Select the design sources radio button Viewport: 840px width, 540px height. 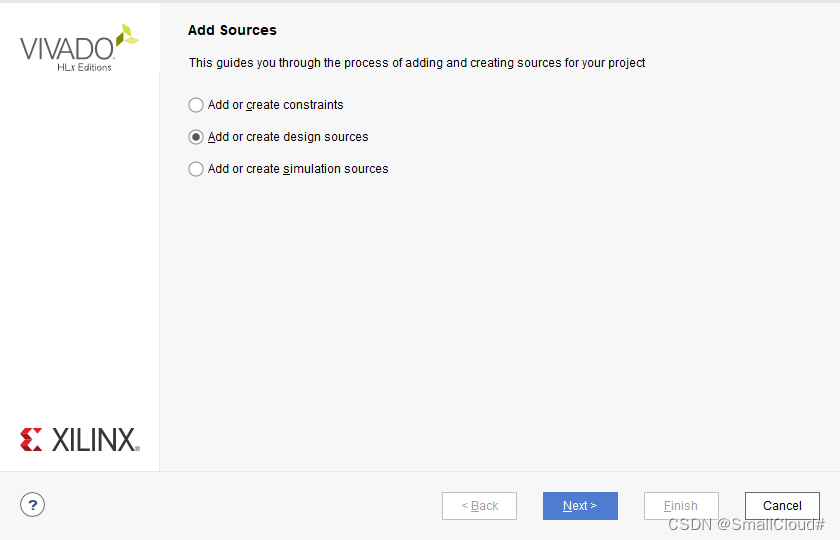(x=196, y=137)
